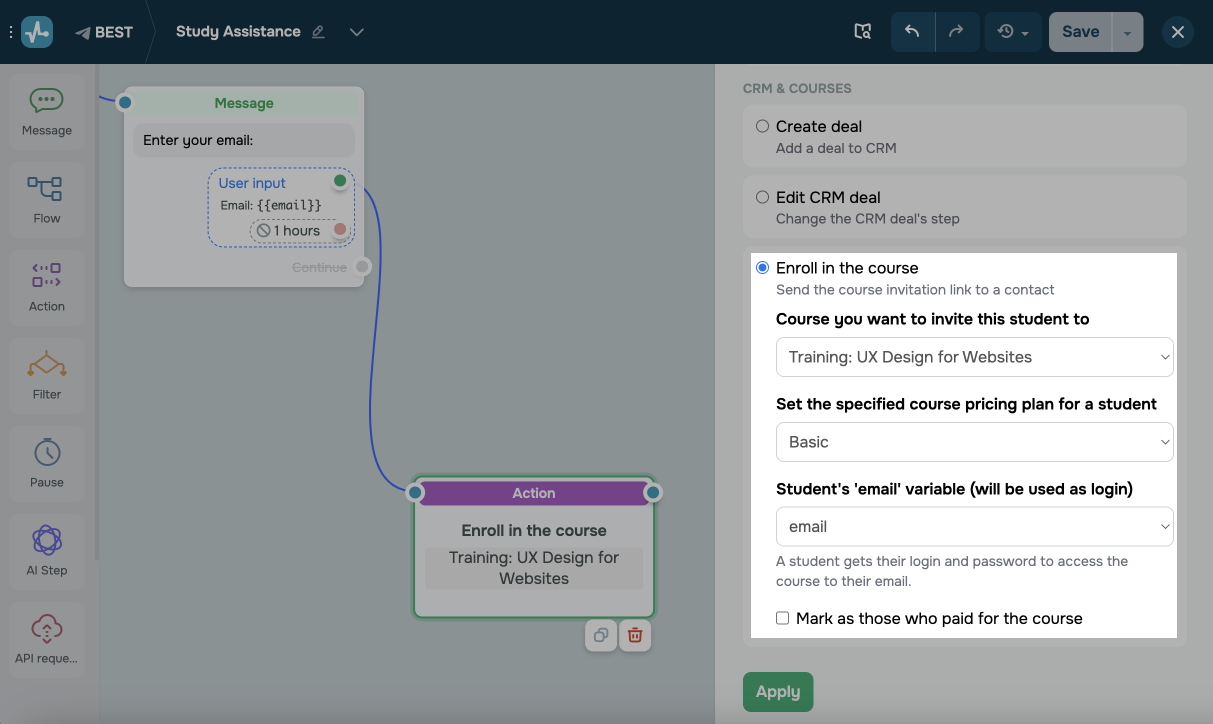
Task: Check Mark as those who paid
Action: click(x=783, y=618)
